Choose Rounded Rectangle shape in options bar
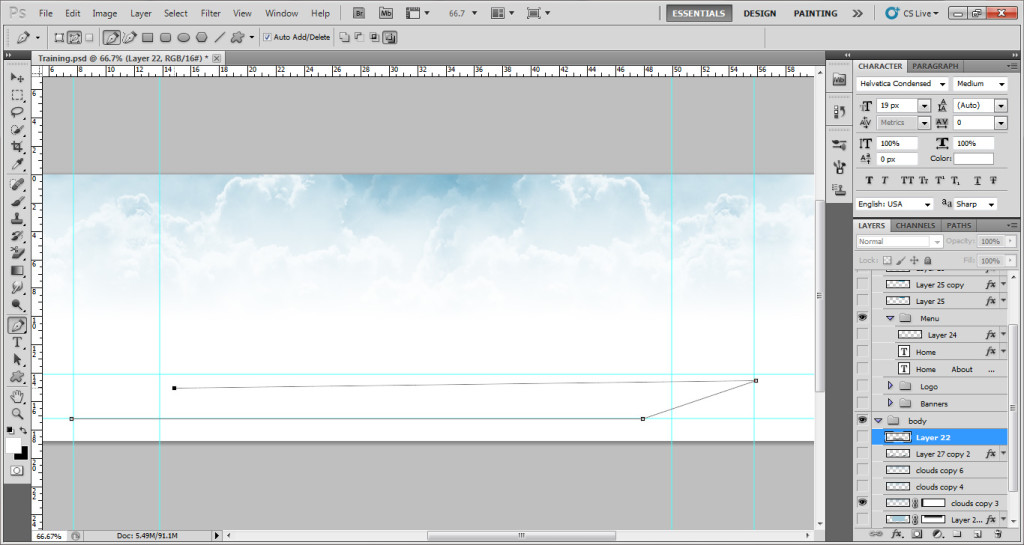Image resolution: width=1024 pixels, height=545 pixels. pyautogui.click(x=166, y=38)
